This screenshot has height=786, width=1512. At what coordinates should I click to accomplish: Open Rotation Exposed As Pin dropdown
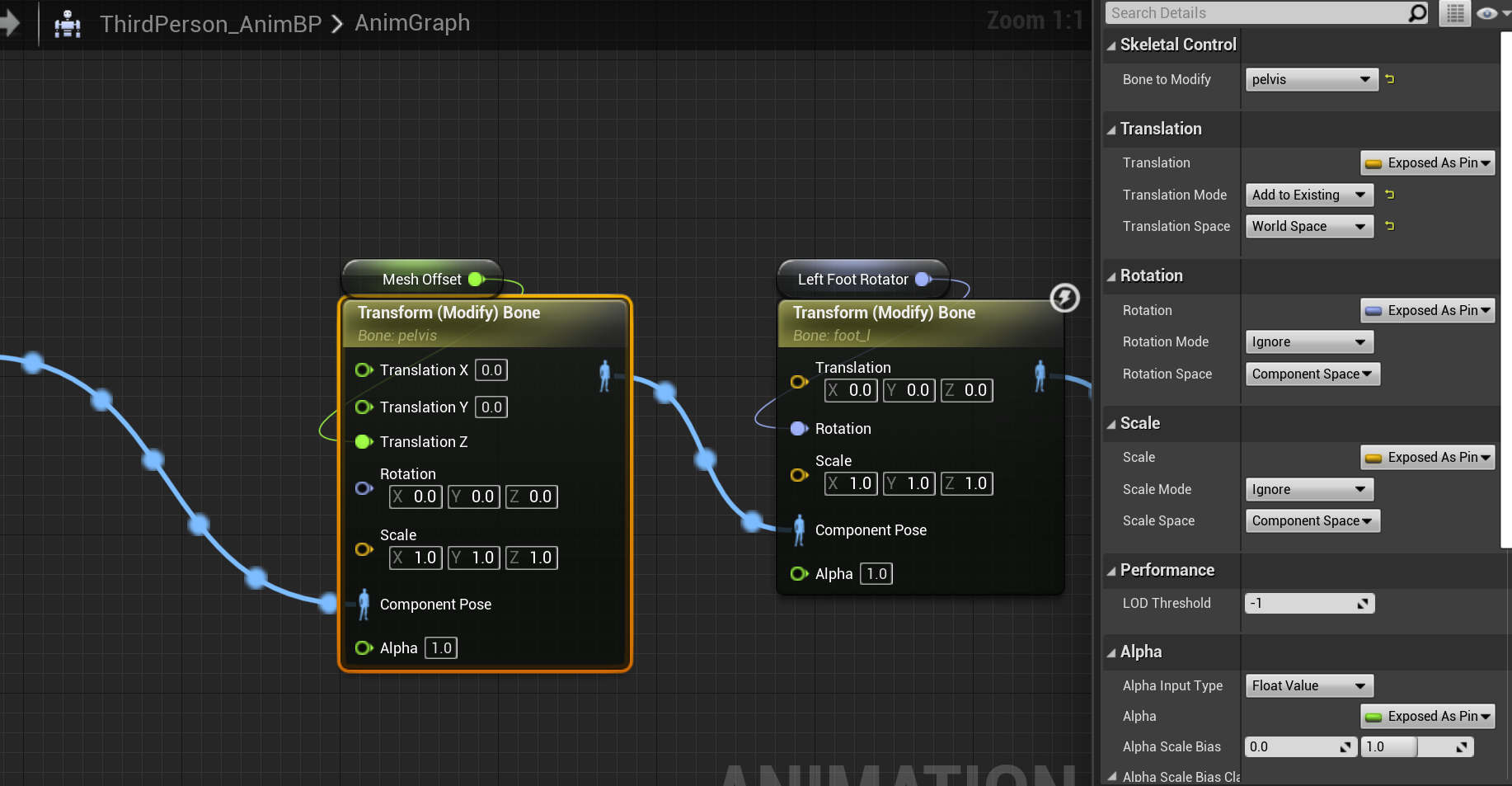point(1428,310)
